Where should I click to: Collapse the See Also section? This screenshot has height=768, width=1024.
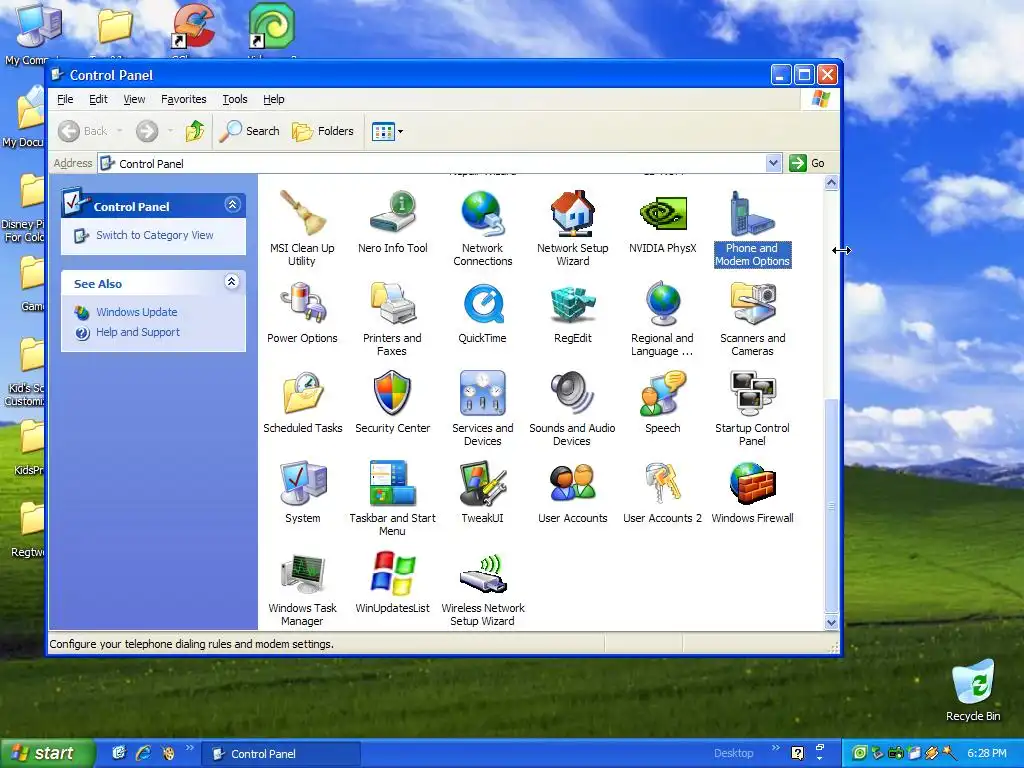[x=232, y=282]
